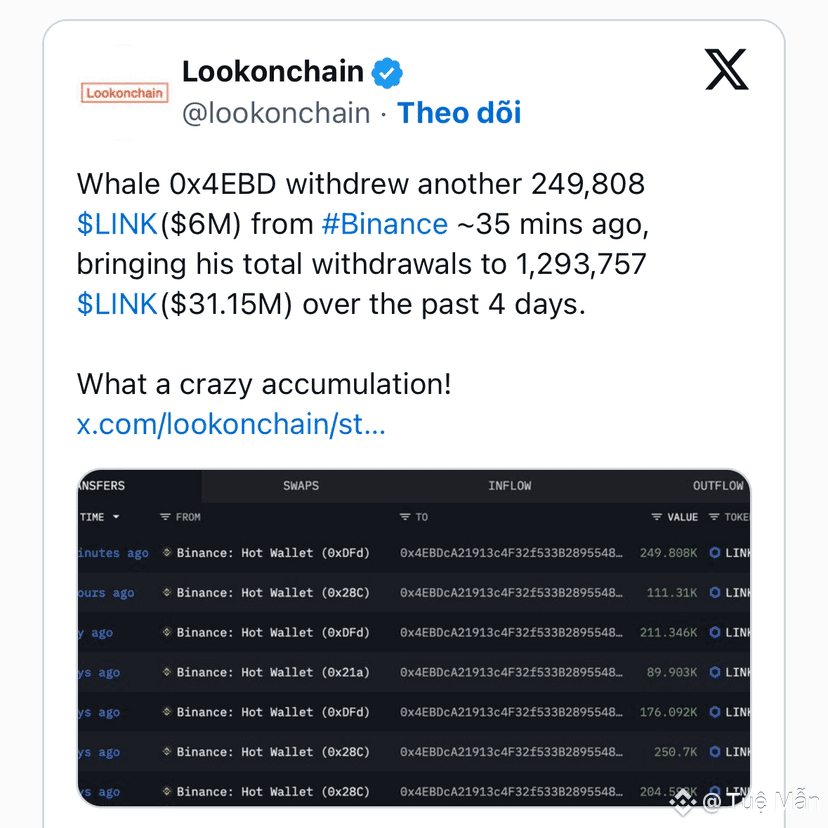Image resolution: width=828 pixels, height=828 pixels.
Task: Click the 0x4EBD address in 111.31K row
Action: pos(511,593)
